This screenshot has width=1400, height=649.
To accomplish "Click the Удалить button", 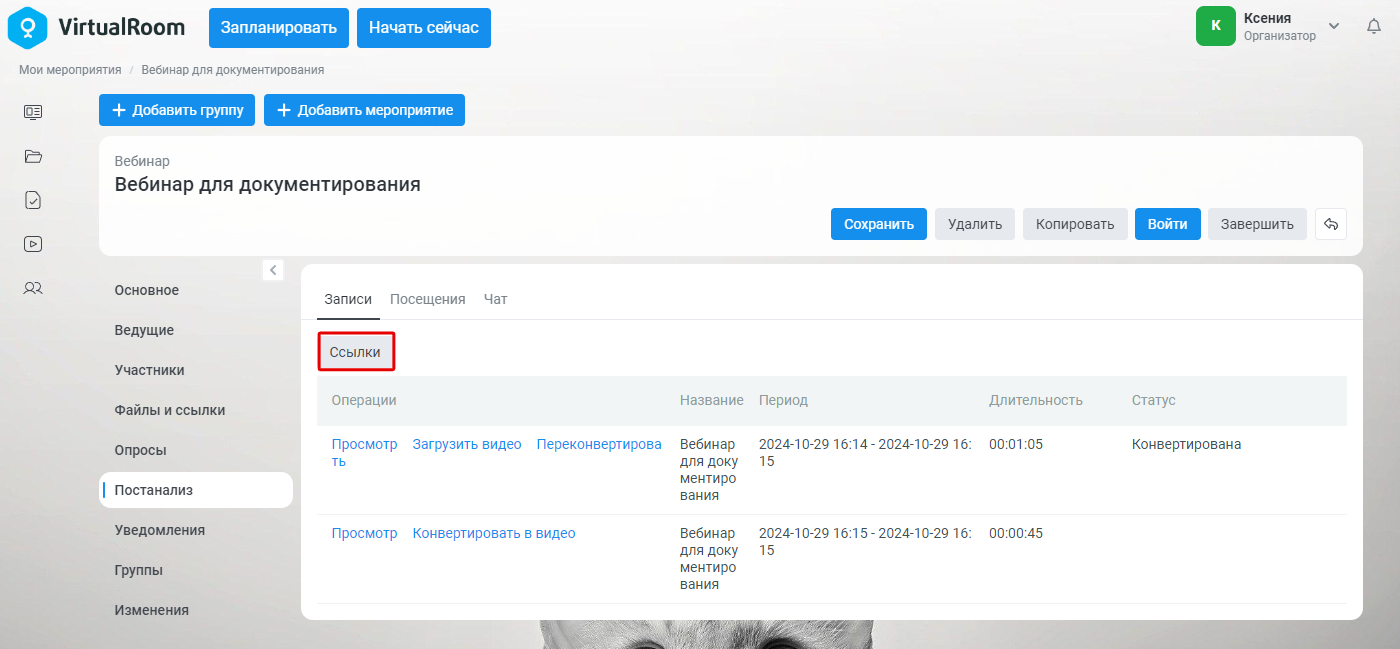I will click(x=975, y=224).
